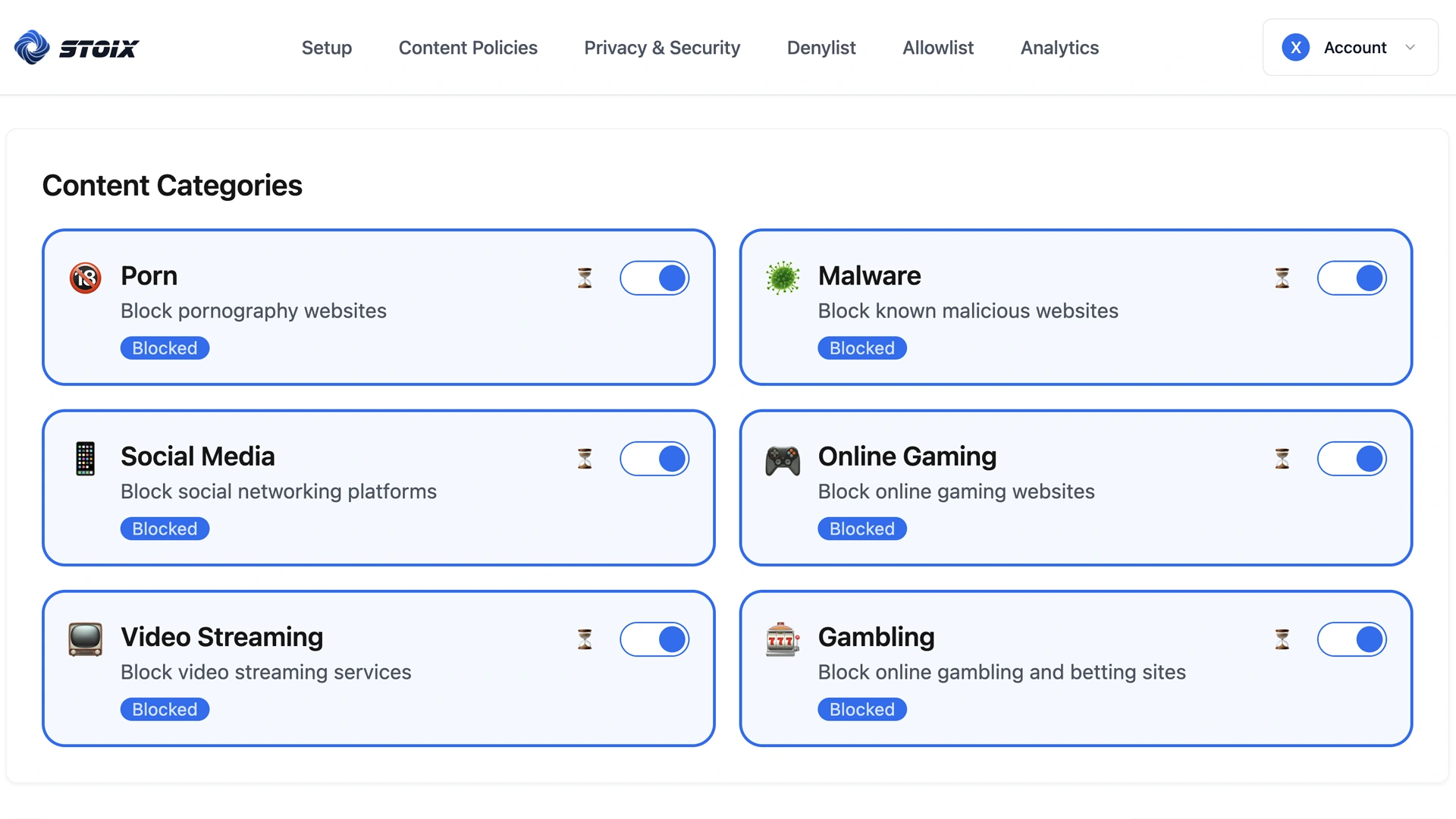Turn off the Social Media toggle
This screenshot has width=1456, height=819.
(654, 458)
